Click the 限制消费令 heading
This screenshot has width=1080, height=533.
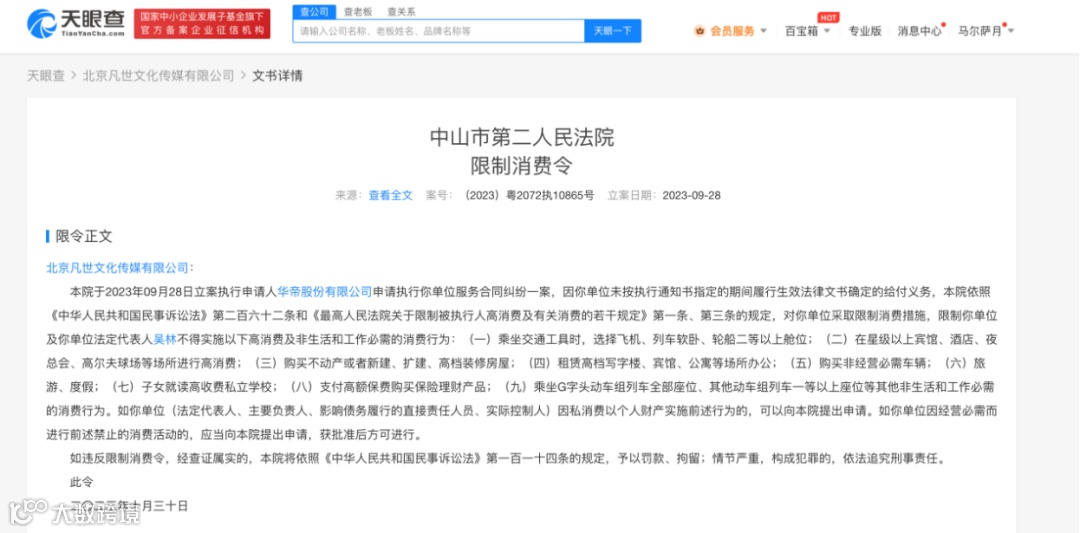[x=521, y=166]
